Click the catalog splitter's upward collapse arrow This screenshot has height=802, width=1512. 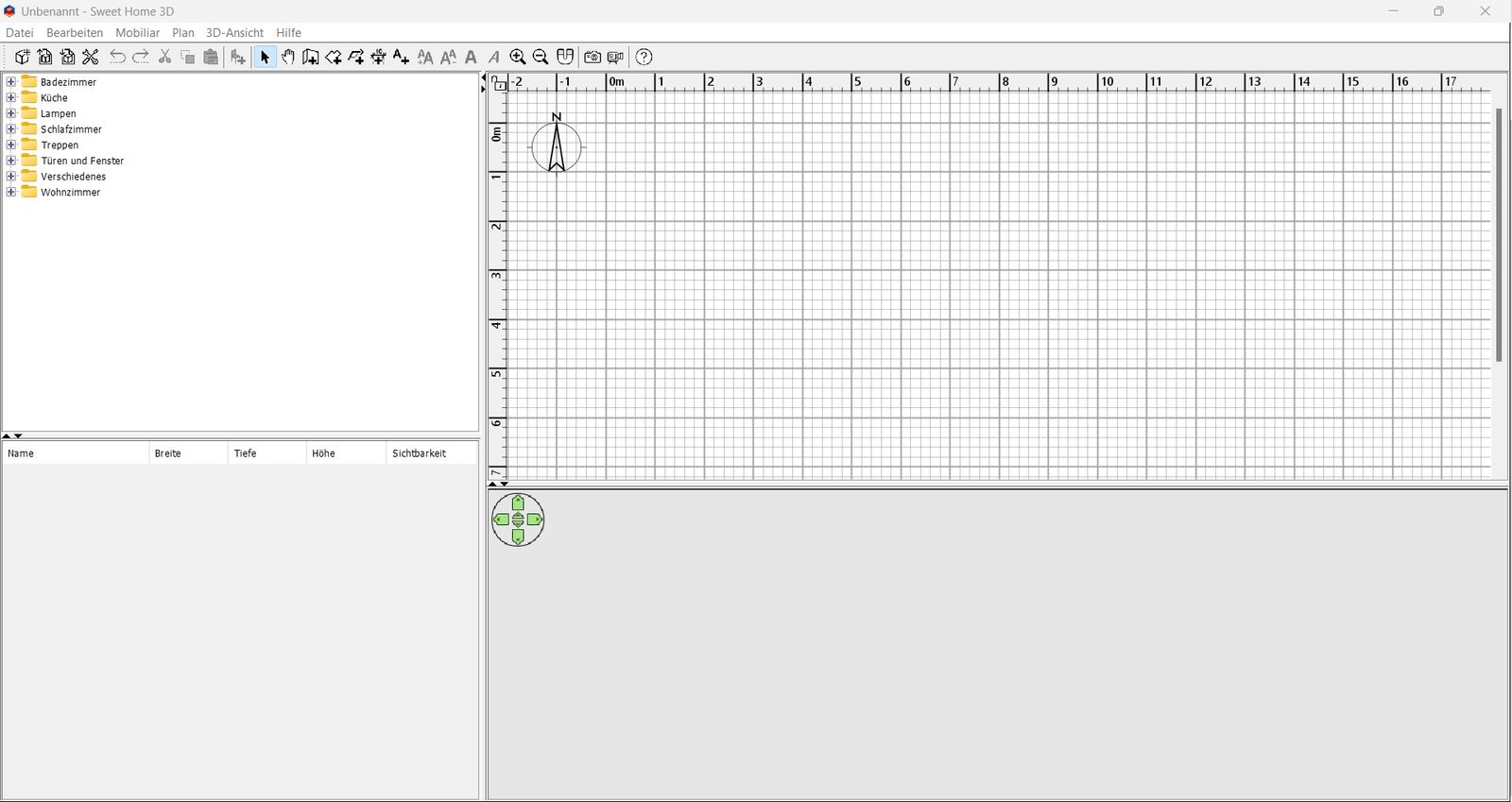click(x=7, y=435)
